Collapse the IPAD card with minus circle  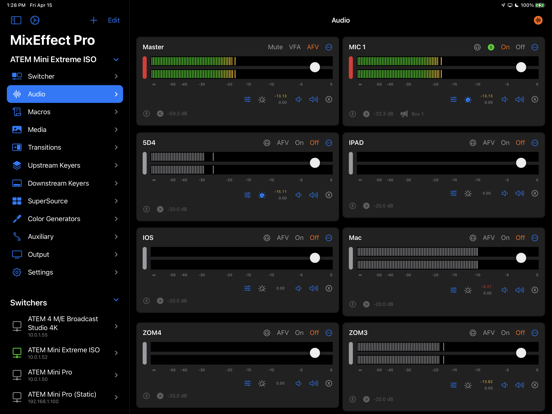pos(535,143)
